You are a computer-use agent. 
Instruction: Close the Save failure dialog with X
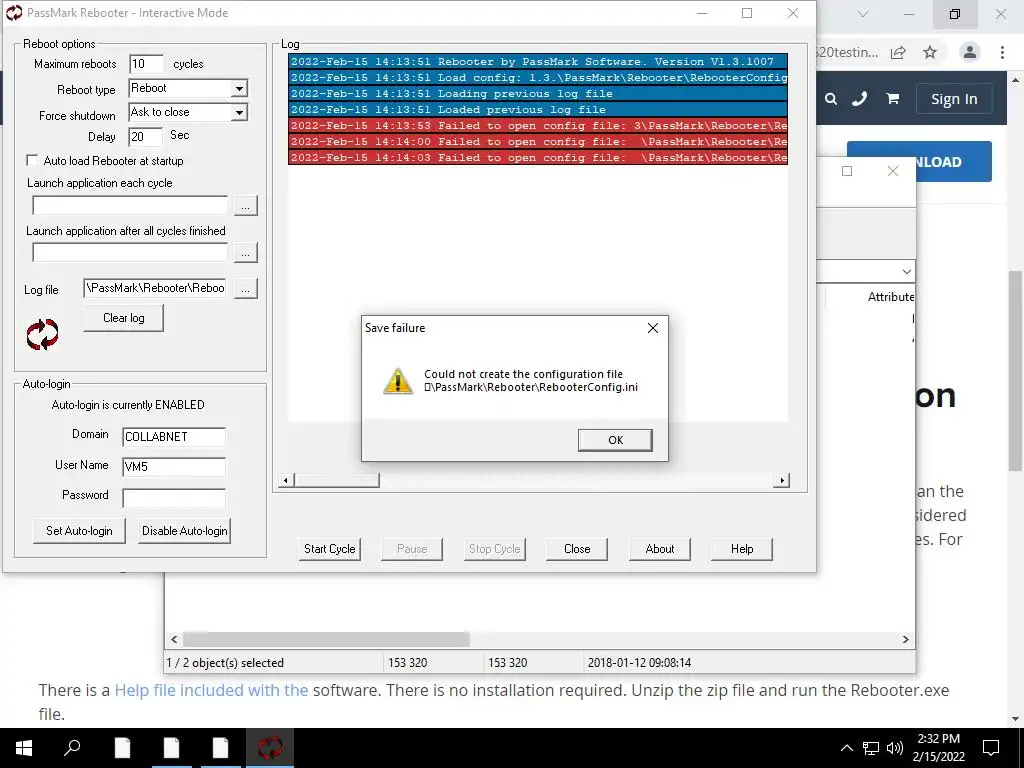(652, 328)
